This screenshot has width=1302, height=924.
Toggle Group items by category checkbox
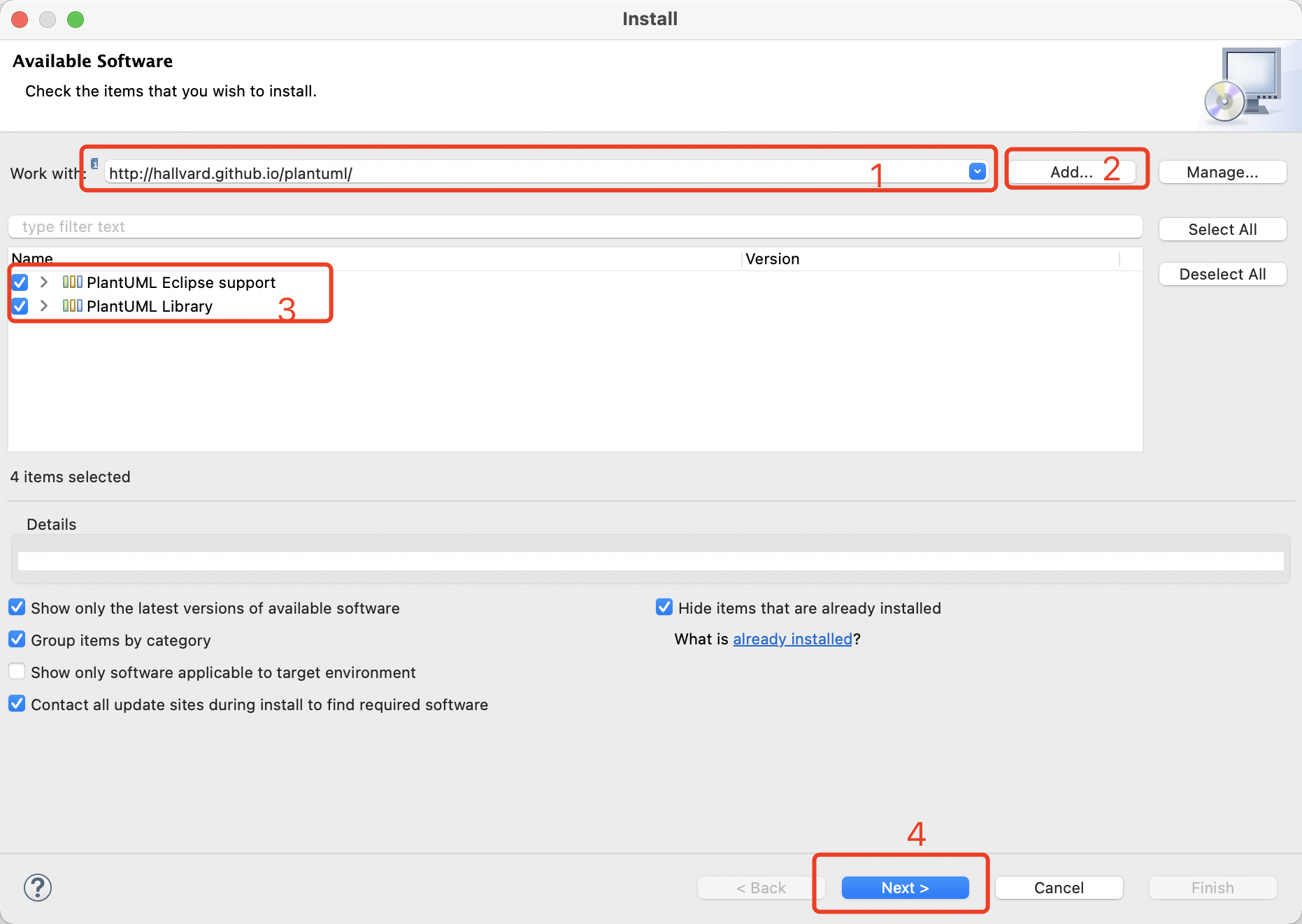[x=17, y=639]
